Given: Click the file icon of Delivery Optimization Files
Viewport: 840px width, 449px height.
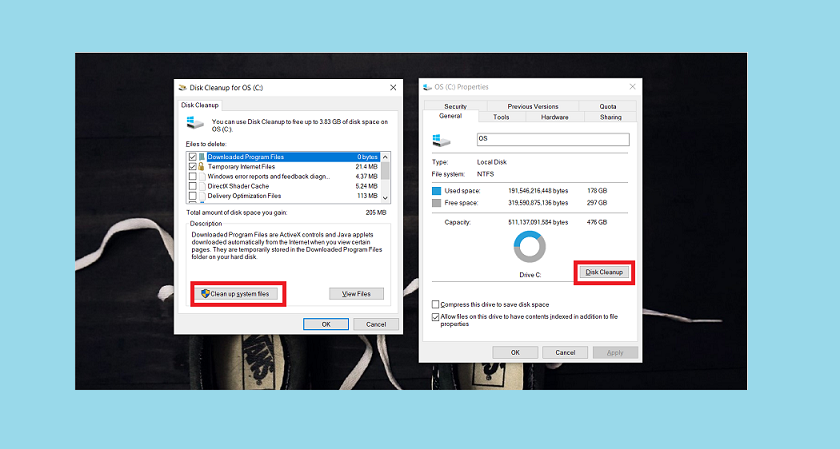Looking at the screenshot, I should (201, 196).
